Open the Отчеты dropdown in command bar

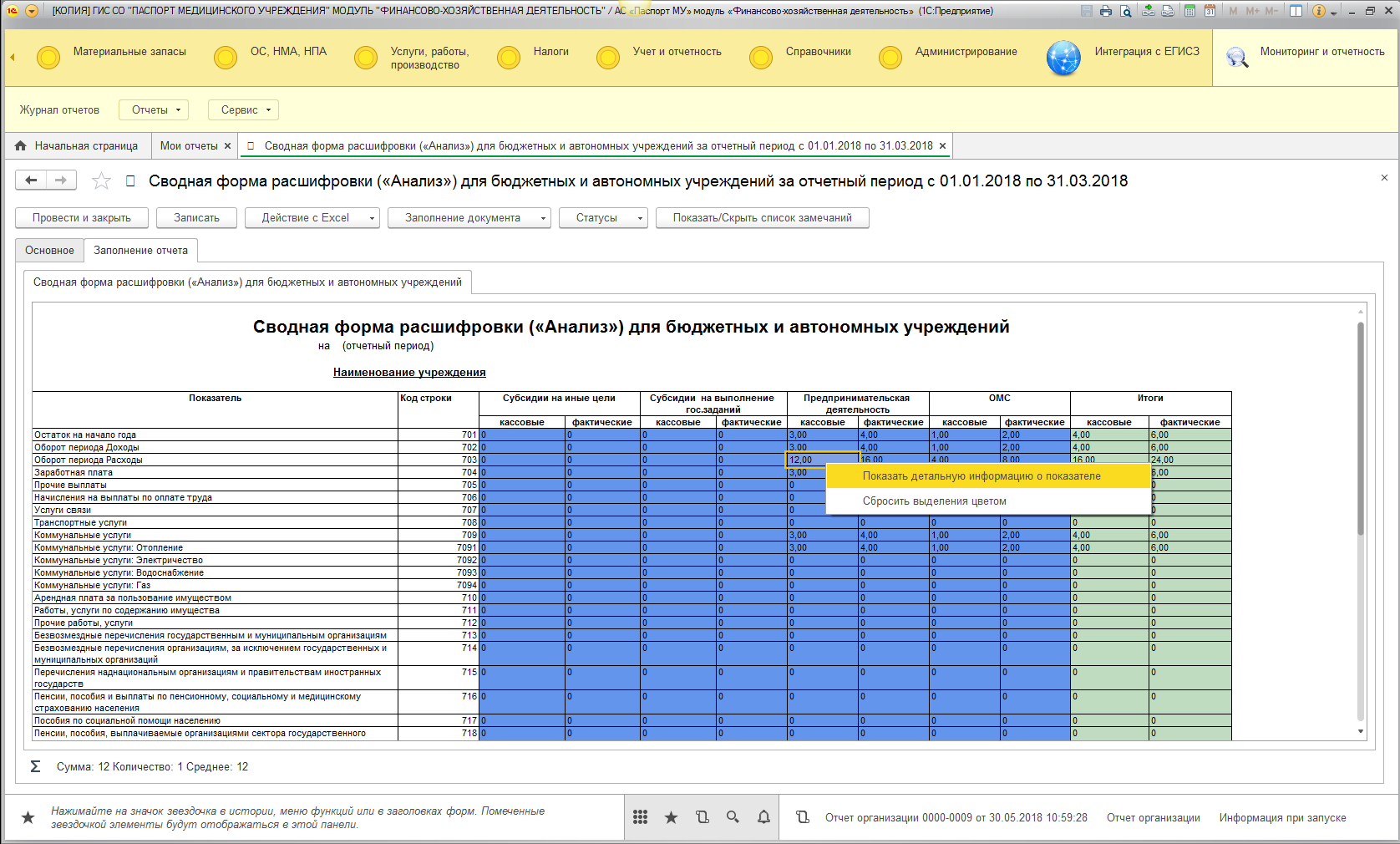point(154,109)
